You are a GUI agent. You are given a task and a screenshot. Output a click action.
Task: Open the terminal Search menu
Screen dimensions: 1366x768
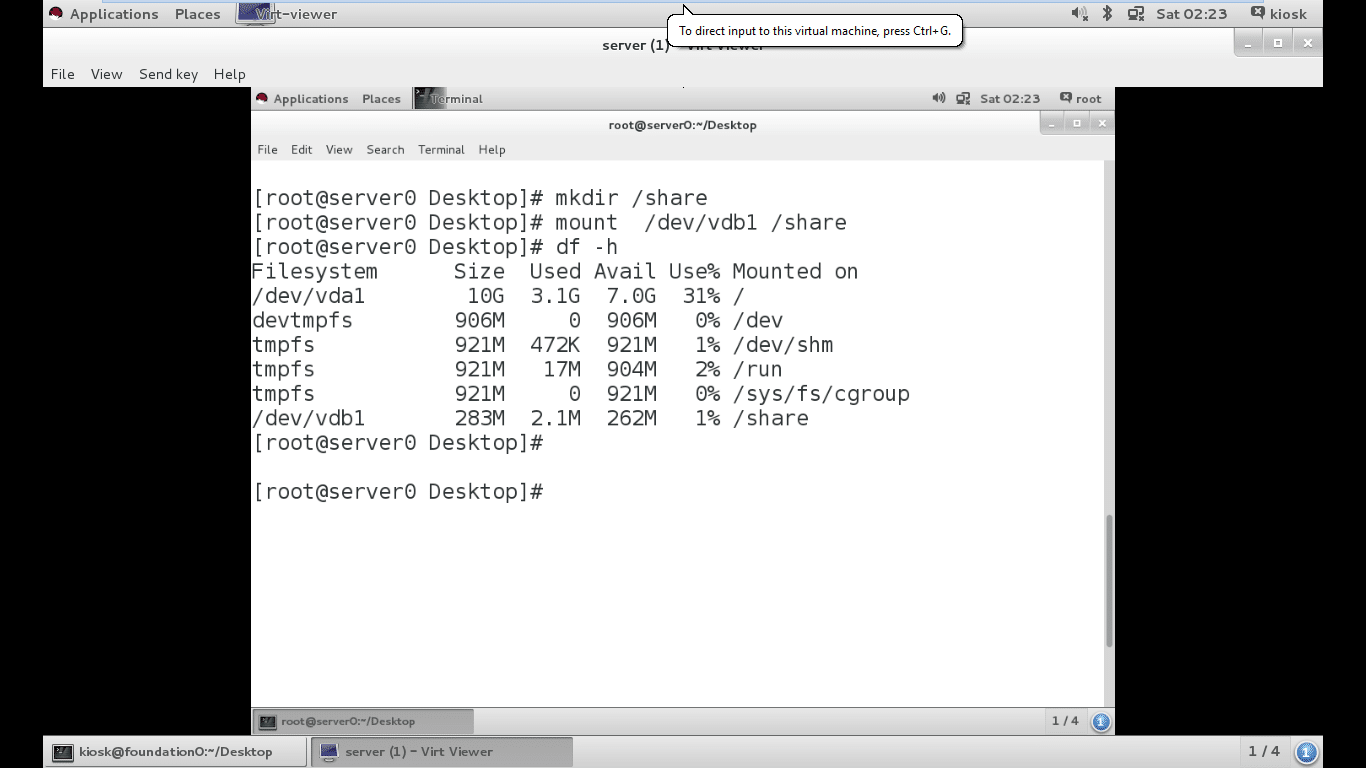[x=385, y=150]
